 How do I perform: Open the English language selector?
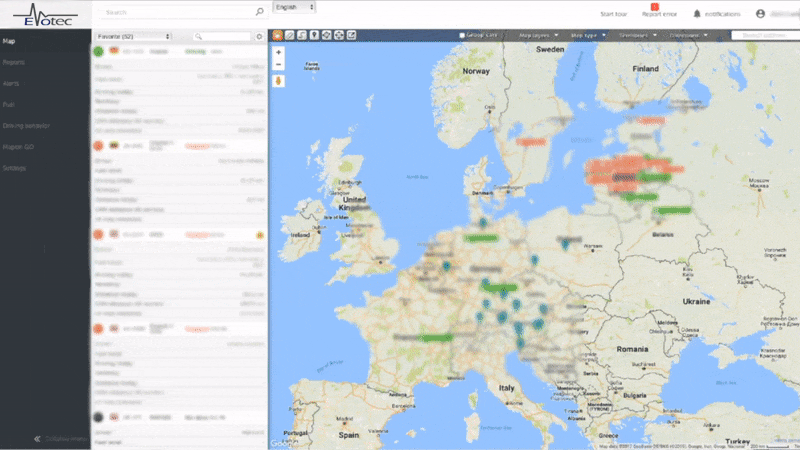pyautogui.click(x=294, y=7)
